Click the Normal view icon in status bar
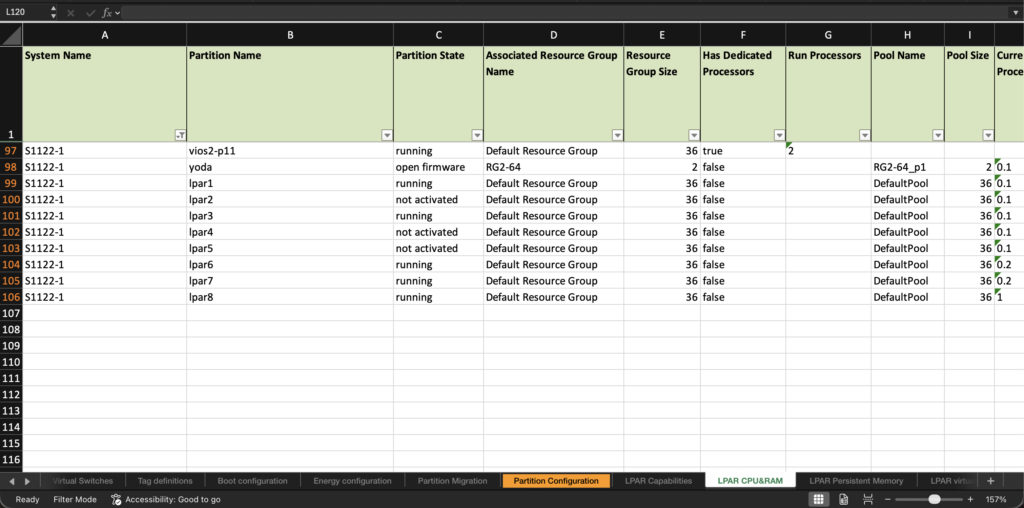This screenshot has width=1024, height=508. click(817, 499)
